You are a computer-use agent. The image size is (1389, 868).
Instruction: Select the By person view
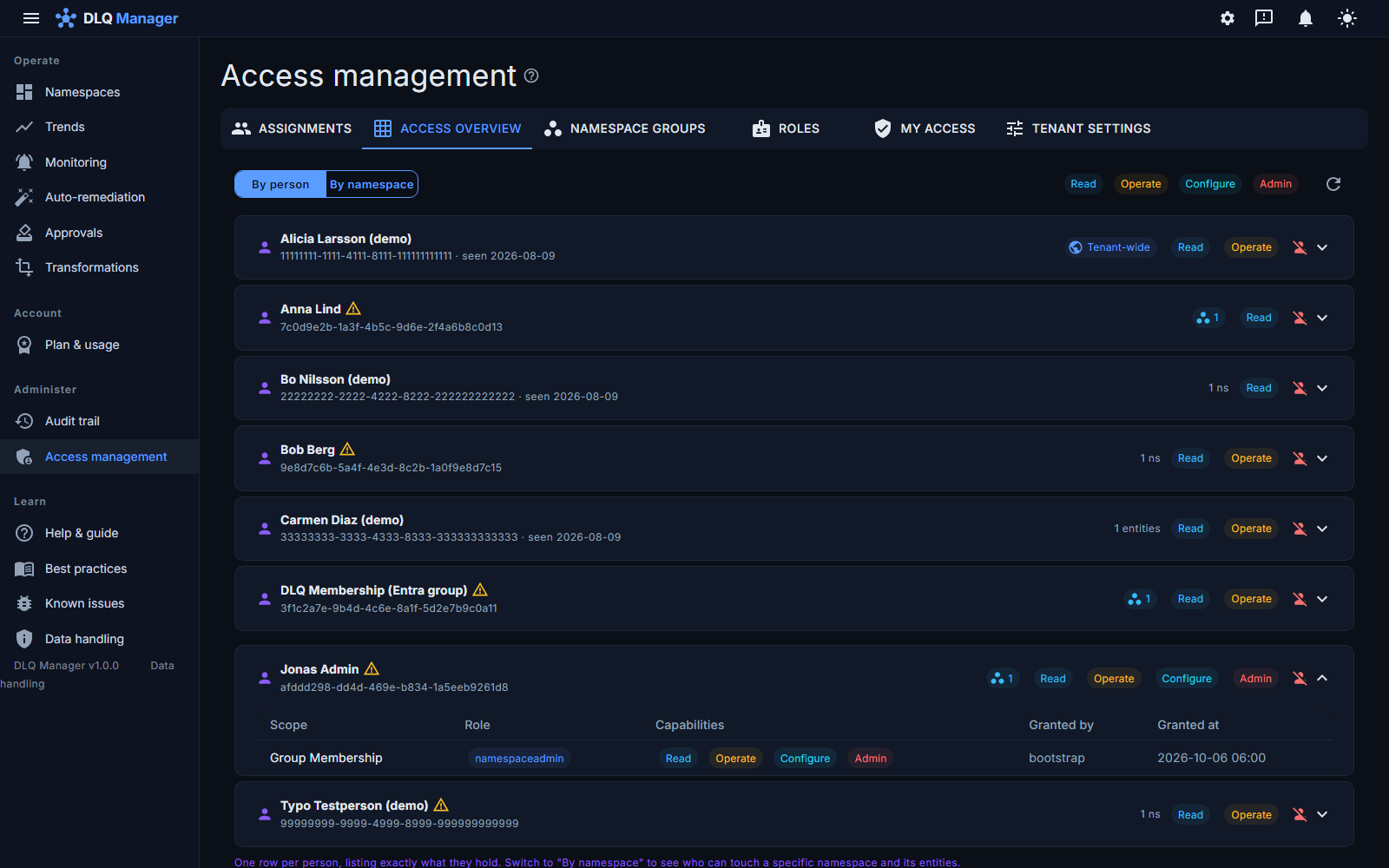click(x=280, y=184)
